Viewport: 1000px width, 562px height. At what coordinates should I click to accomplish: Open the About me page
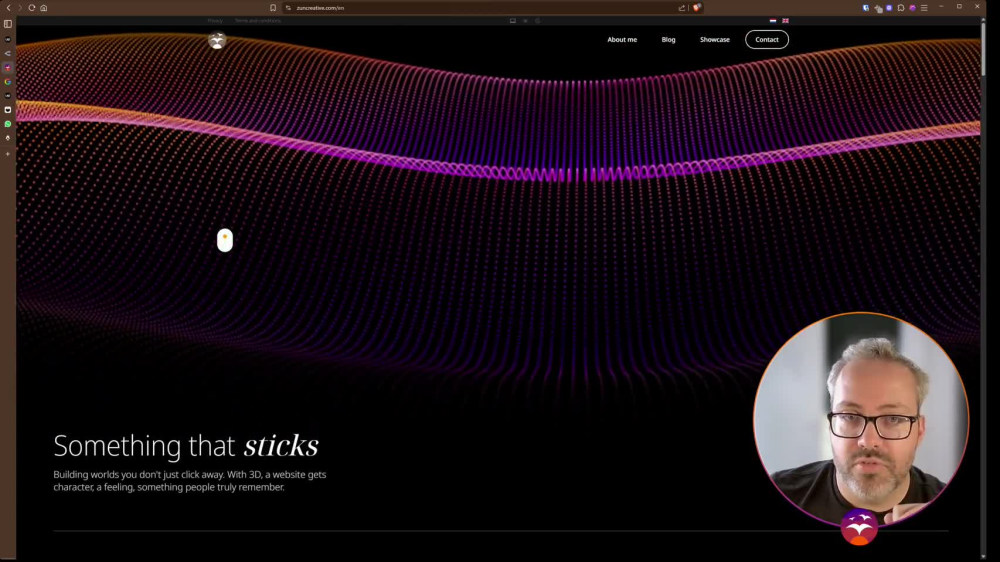622,40
